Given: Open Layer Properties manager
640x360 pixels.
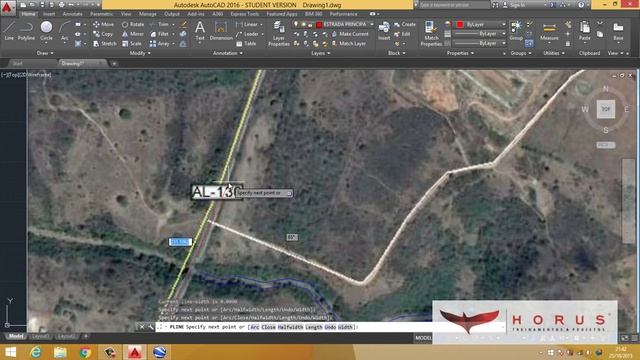Looking at the screenshot, I should pos(279,33).
